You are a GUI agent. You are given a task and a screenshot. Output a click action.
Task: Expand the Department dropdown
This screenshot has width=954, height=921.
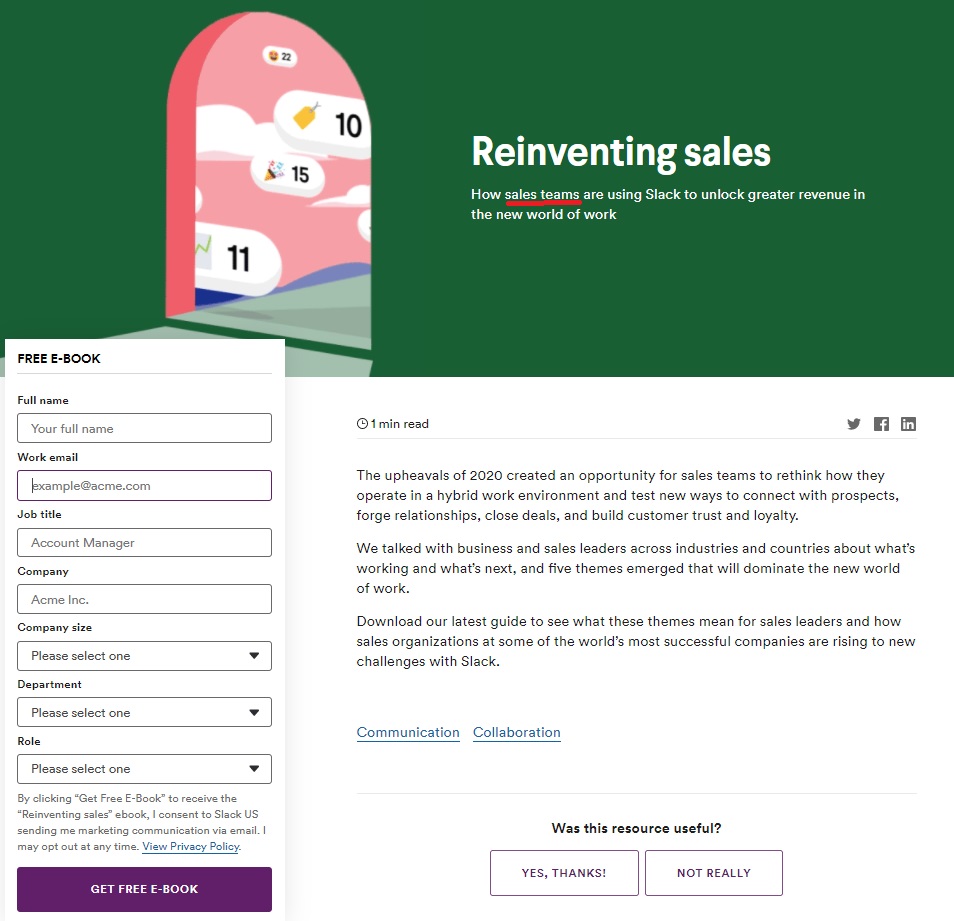tap(144, 713)
